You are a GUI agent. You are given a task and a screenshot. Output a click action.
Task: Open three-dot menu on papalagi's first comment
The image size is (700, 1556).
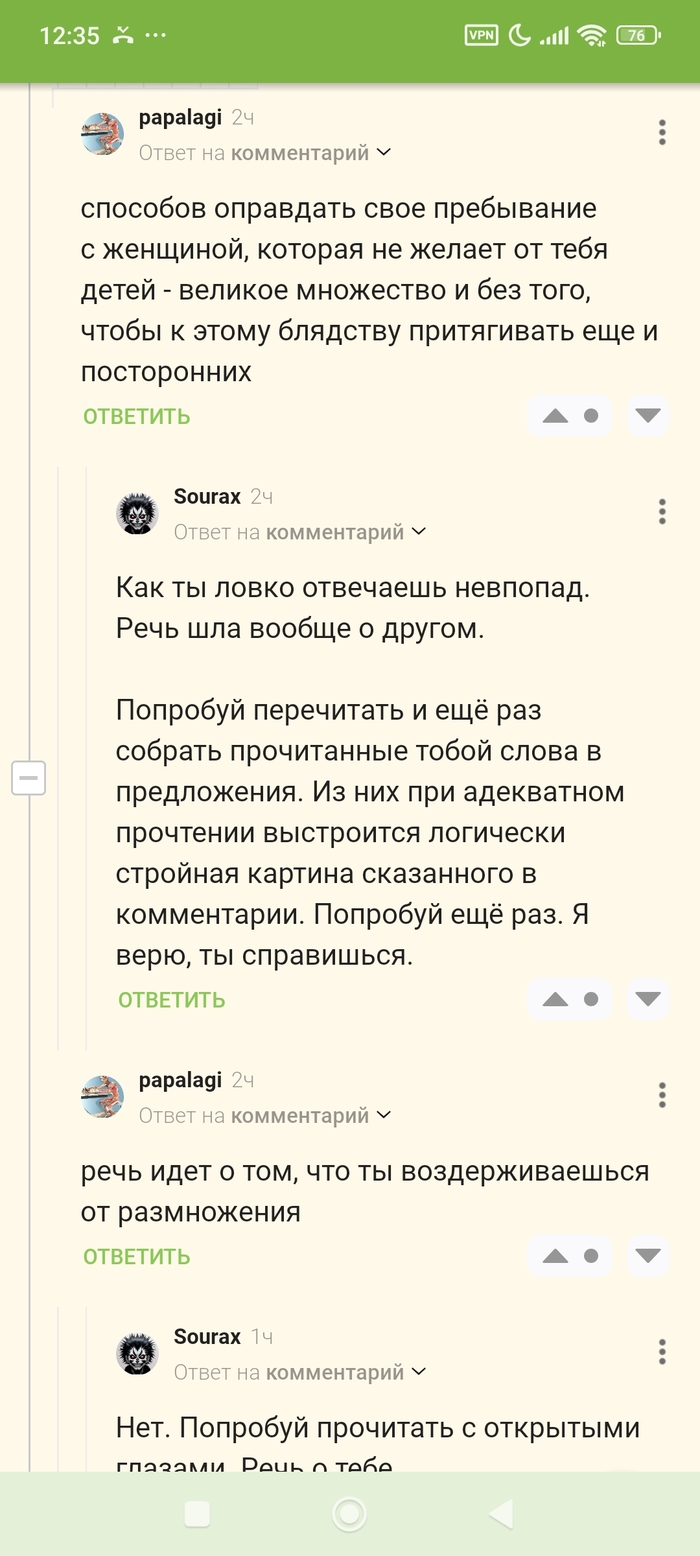click(x=662, y=133)
